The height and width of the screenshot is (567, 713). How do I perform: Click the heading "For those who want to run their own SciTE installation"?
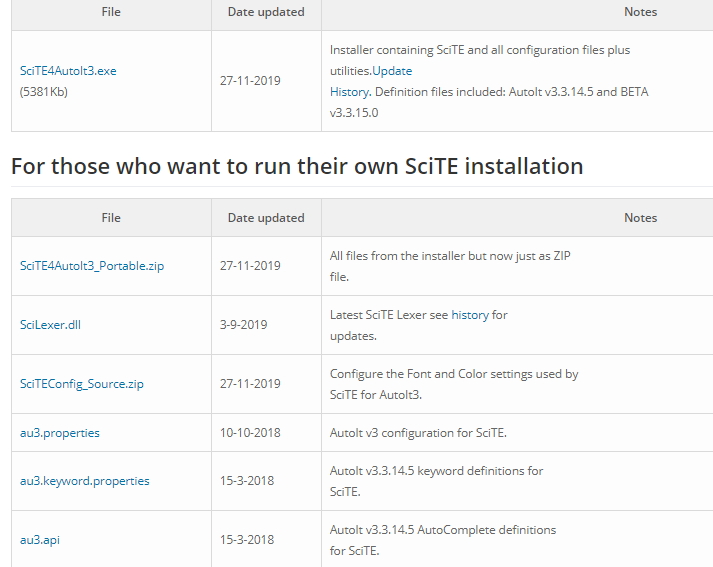pyautogui.click(x=297, y=166)
